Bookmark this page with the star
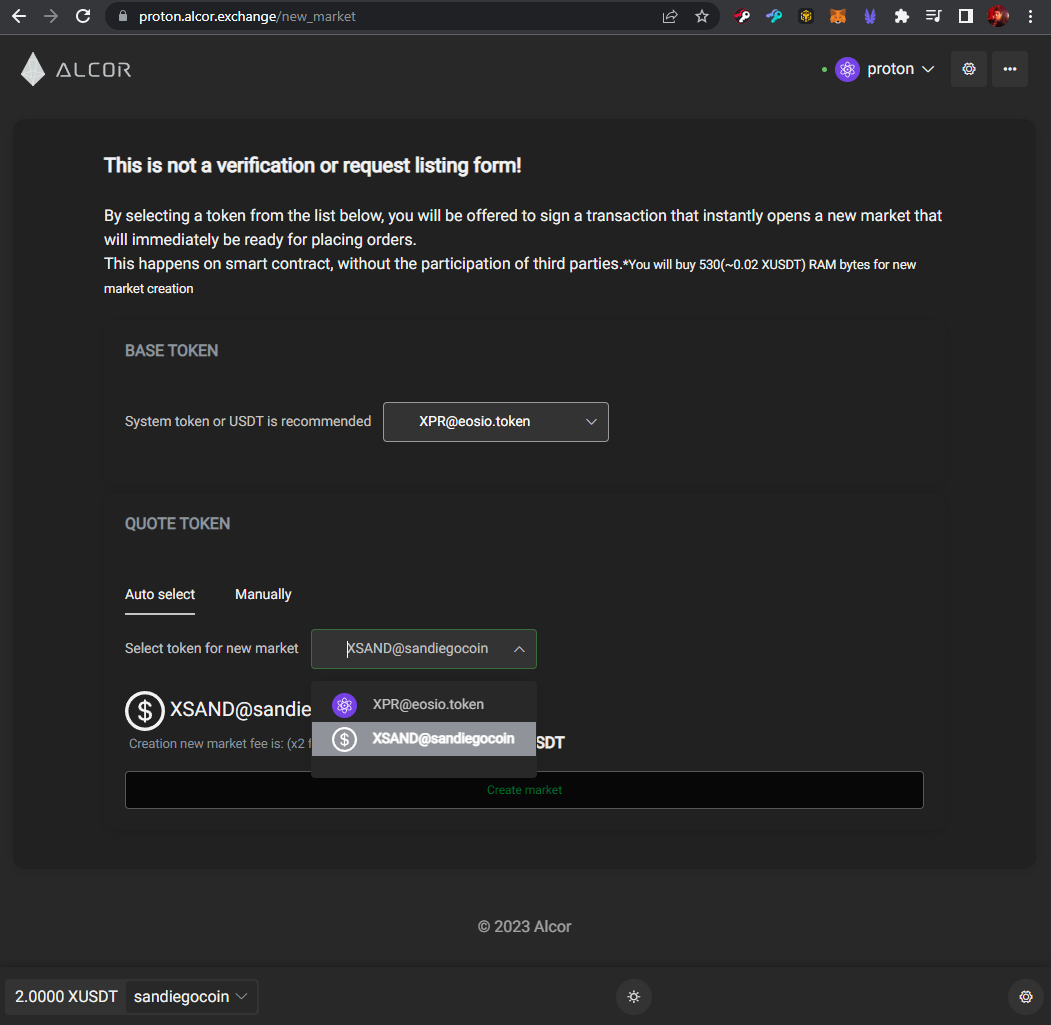 pyautogui.click(x=702, y=16)
